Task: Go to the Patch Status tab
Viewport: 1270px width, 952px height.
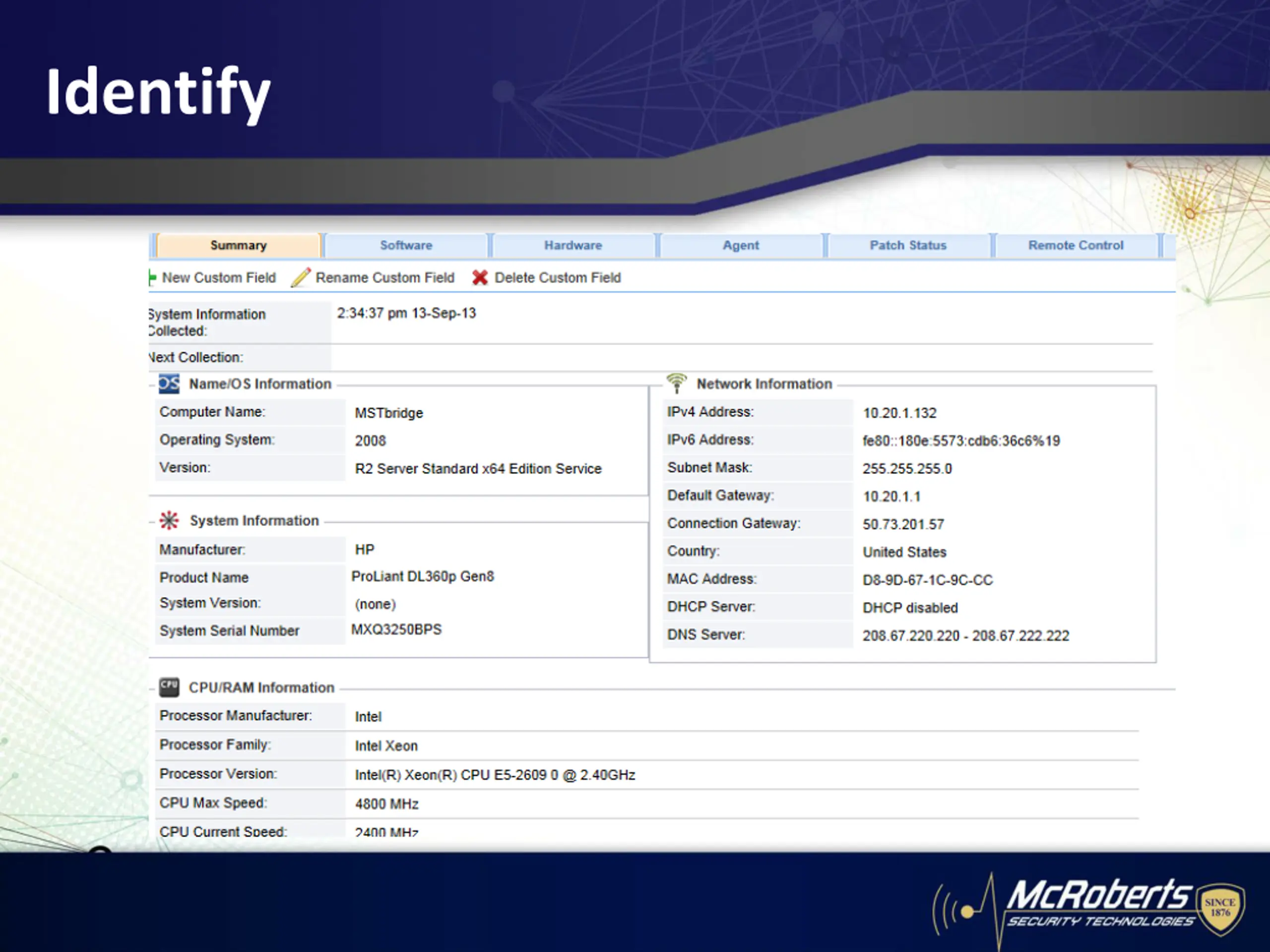Action: 908,245
